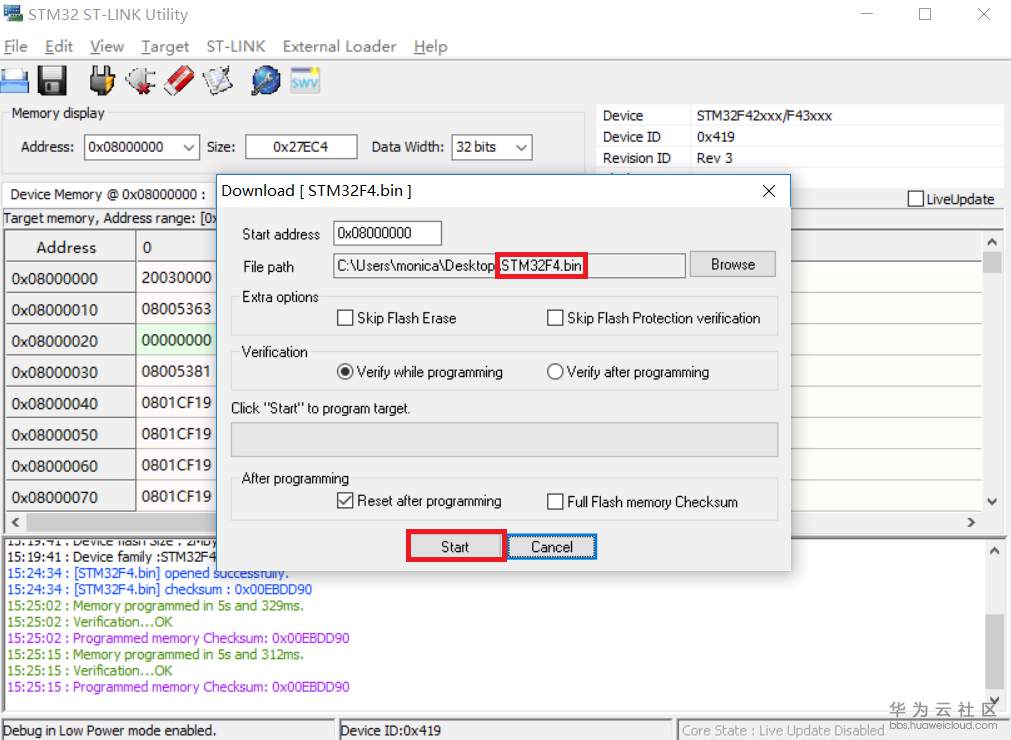Click the Save file floppy icon
This screenshot has width=1011, height=740.
coord(52,81)
